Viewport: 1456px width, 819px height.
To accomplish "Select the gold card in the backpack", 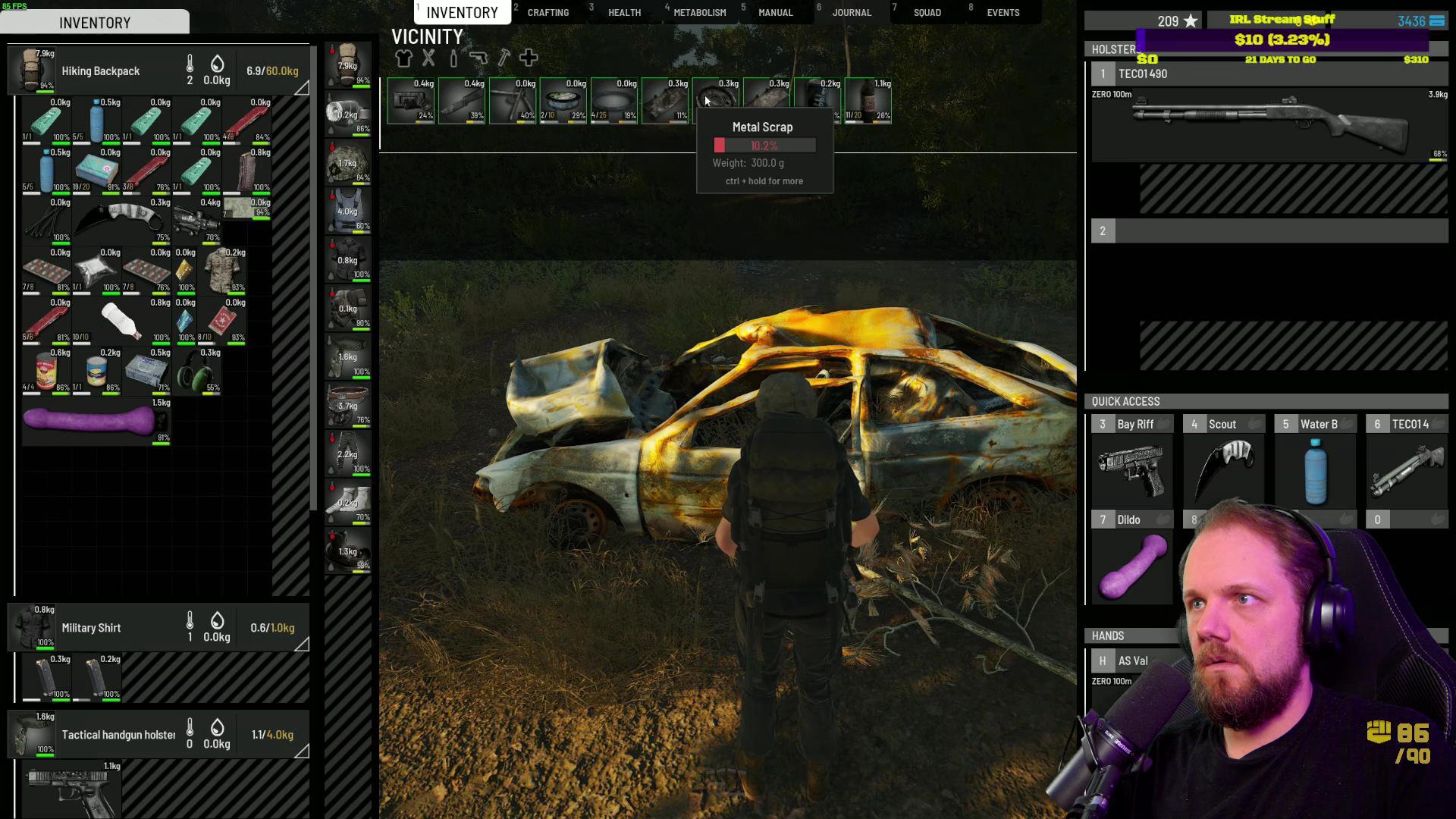I will pyautogui.click(x=185, y=270).
